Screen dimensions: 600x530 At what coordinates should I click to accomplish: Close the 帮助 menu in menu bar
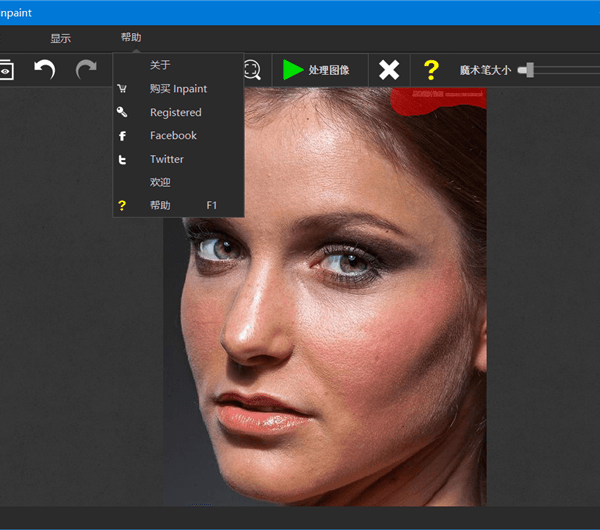(131, 38)
